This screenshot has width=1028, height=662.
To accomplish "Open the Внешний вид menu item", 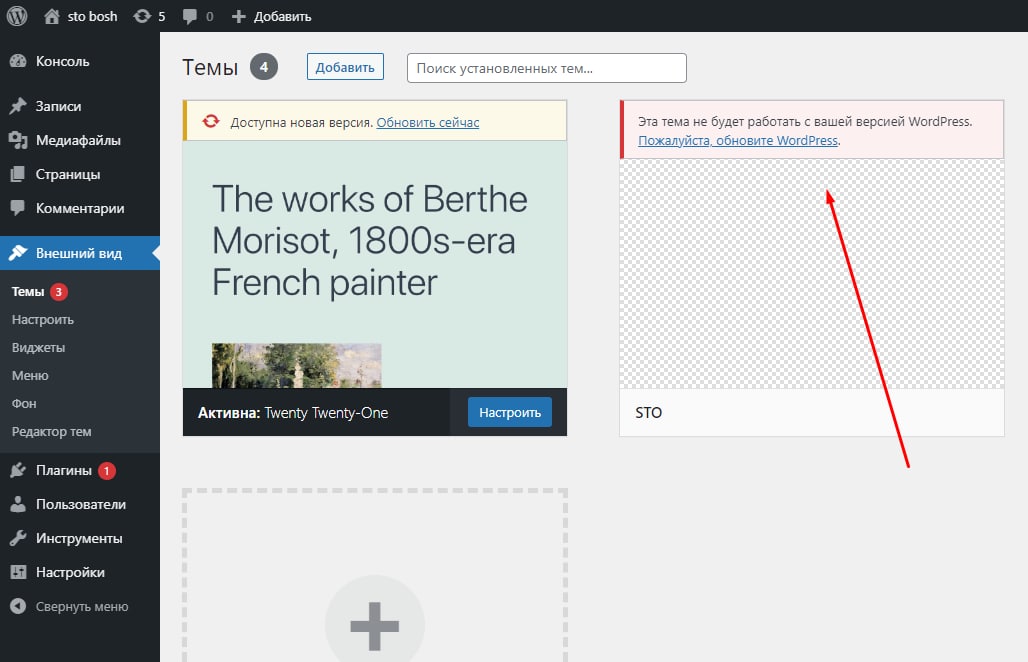I will (x=80, y=253).
